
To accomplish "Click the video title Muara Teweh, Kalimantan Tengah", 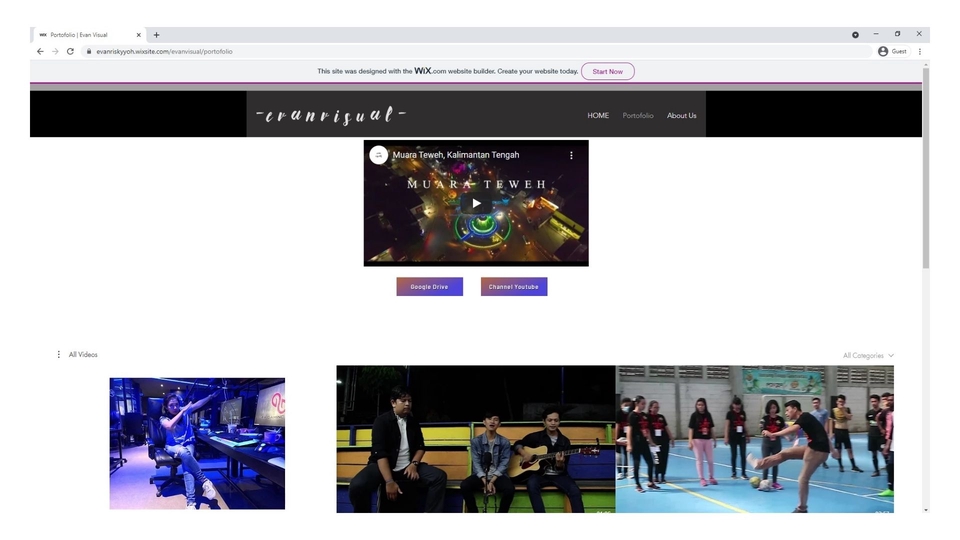I will [x=456, y=155].
